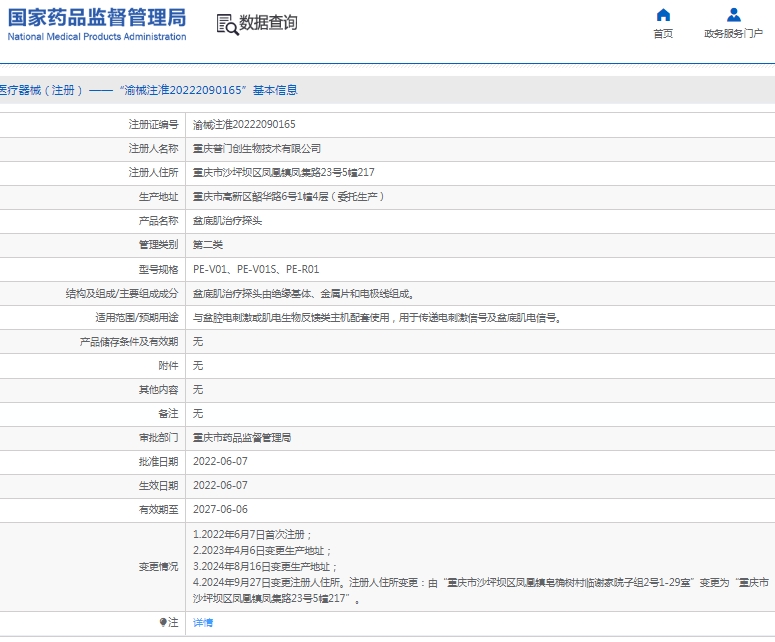This screenshot has width=775, height=642.
Task: Click the 产品名称 field label
Action: coord(158,221)
